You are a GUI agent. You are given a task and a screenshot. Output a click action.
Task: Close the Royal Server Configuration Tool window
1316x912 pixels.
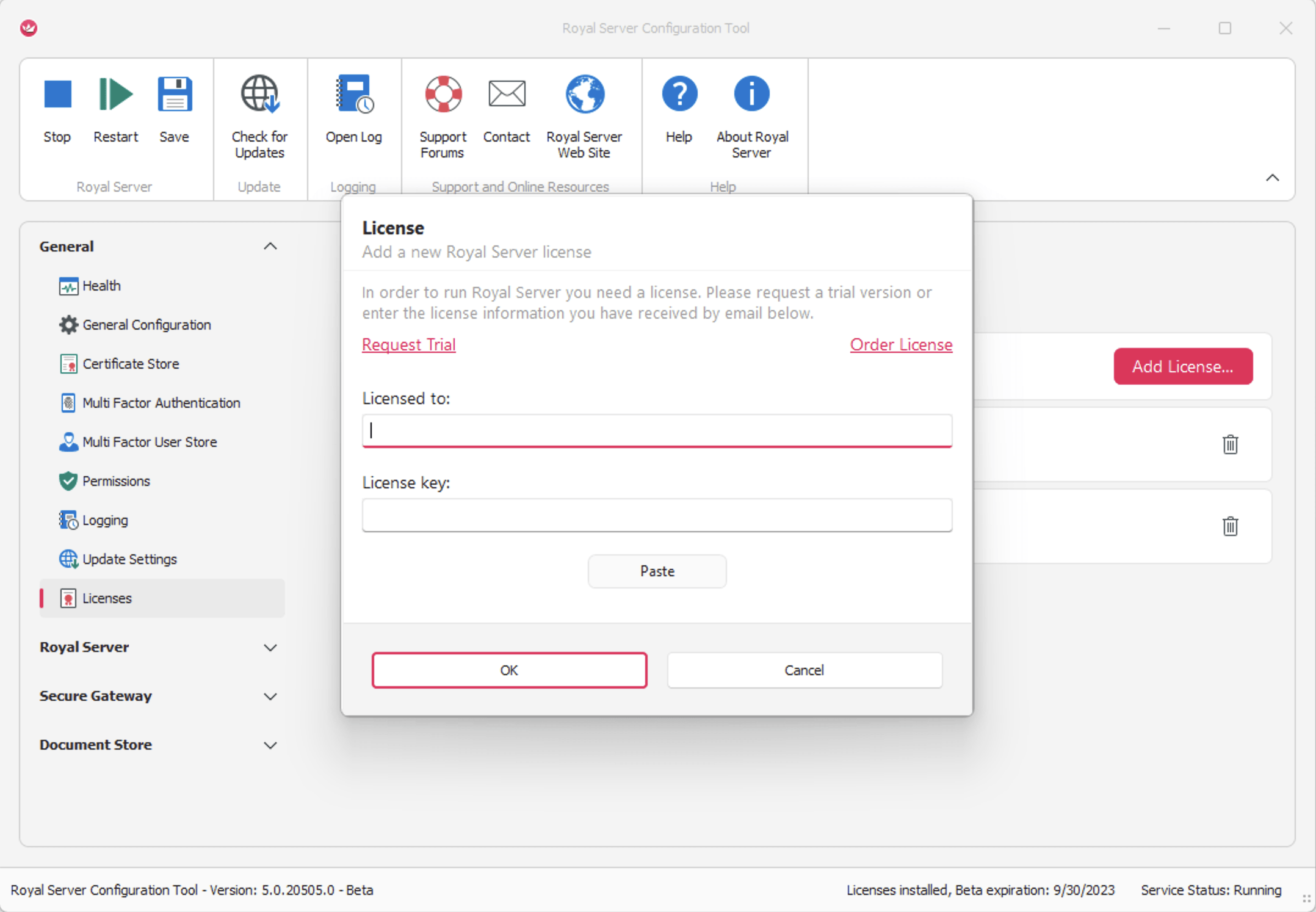coord(1286,28)
